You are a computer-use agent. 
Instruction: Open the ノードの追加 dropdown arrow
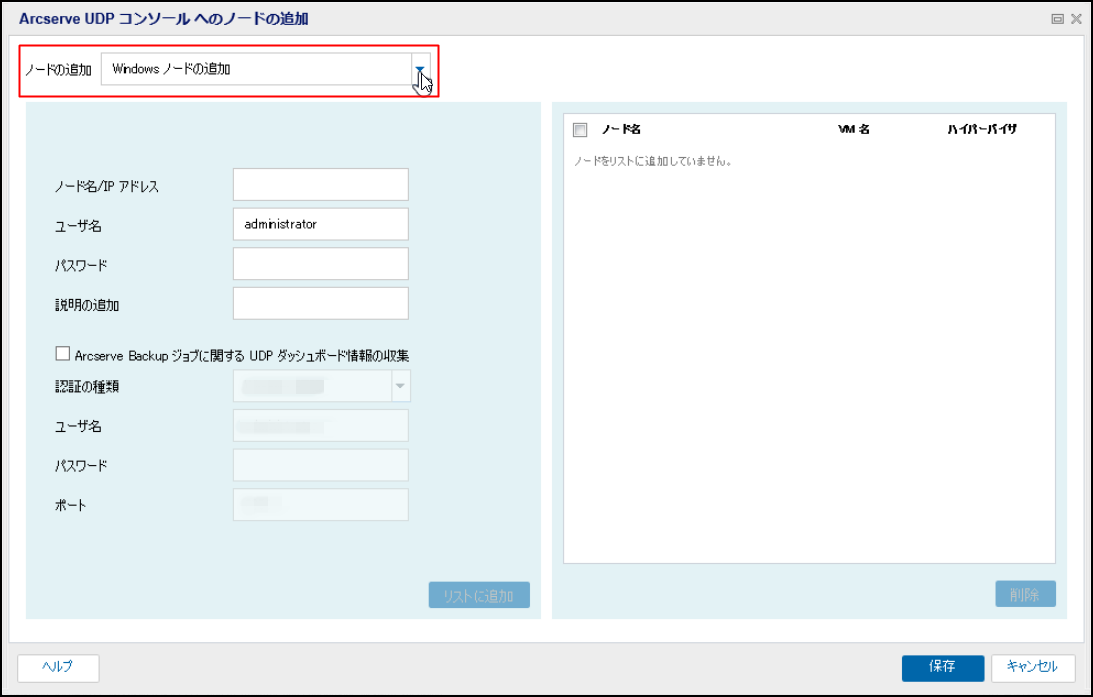tap(420, 69)
